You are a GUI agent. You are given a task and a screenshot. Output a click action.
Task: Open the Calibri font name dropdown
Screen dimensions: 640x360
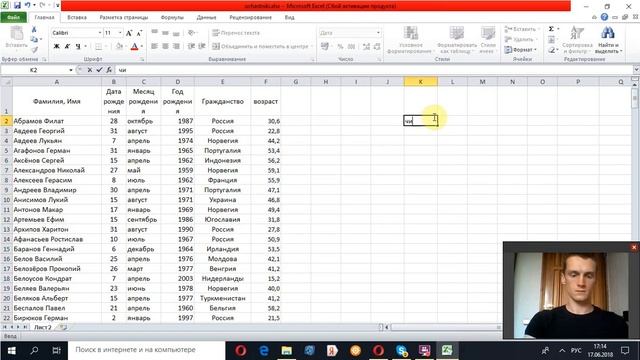point(100,33)
